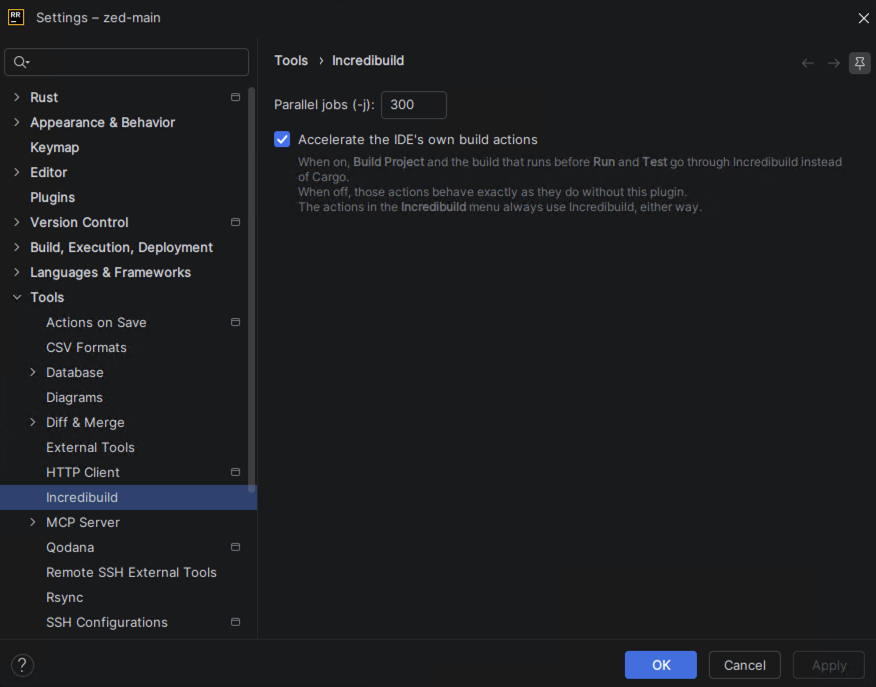Click the project-level marker icon beside Rust
Screen dimensions: 876x687
coord(235,97)
